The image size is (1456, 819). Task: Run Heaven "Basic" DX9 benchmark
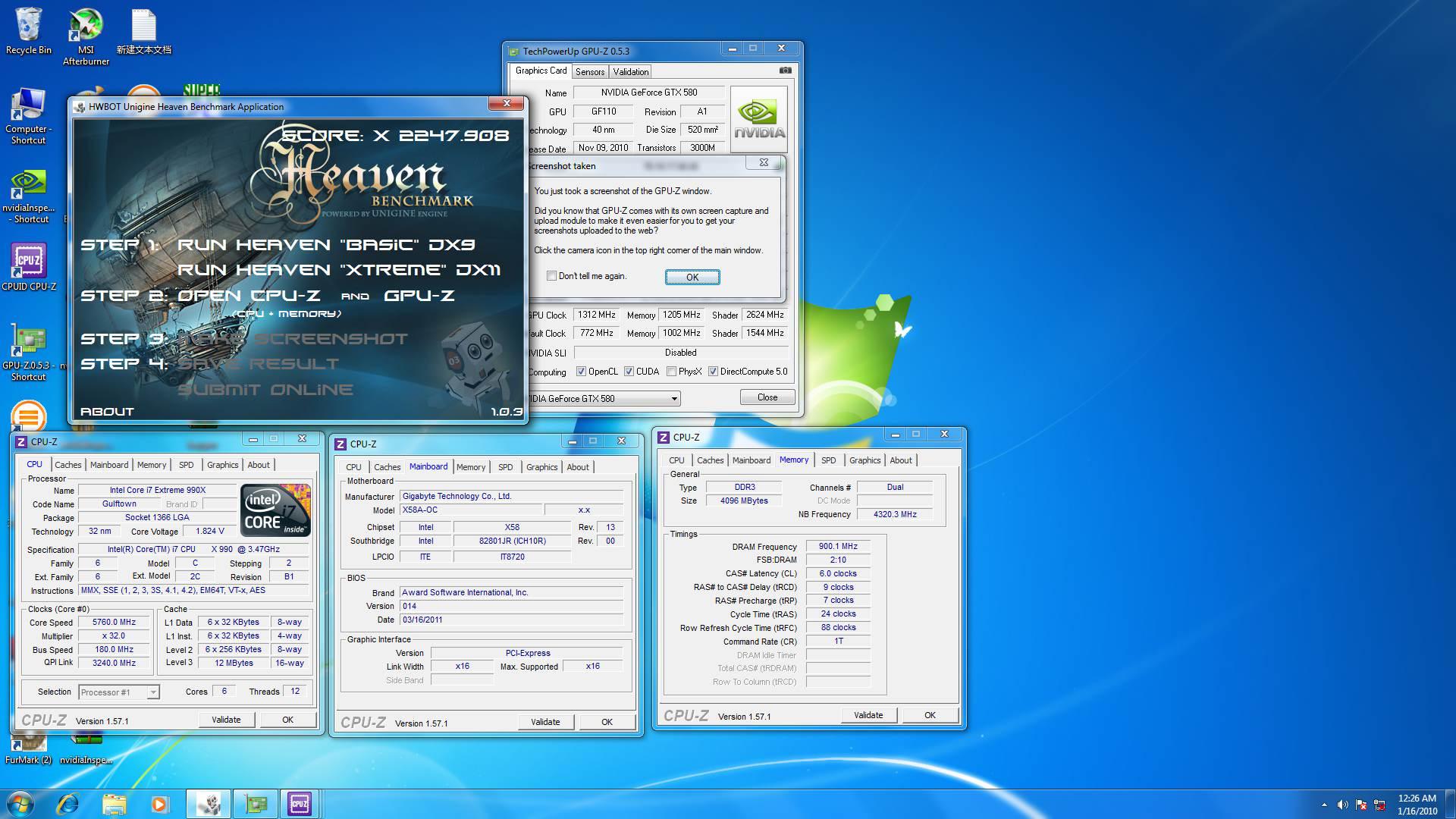pyautogui.click(x=326, y=244)
